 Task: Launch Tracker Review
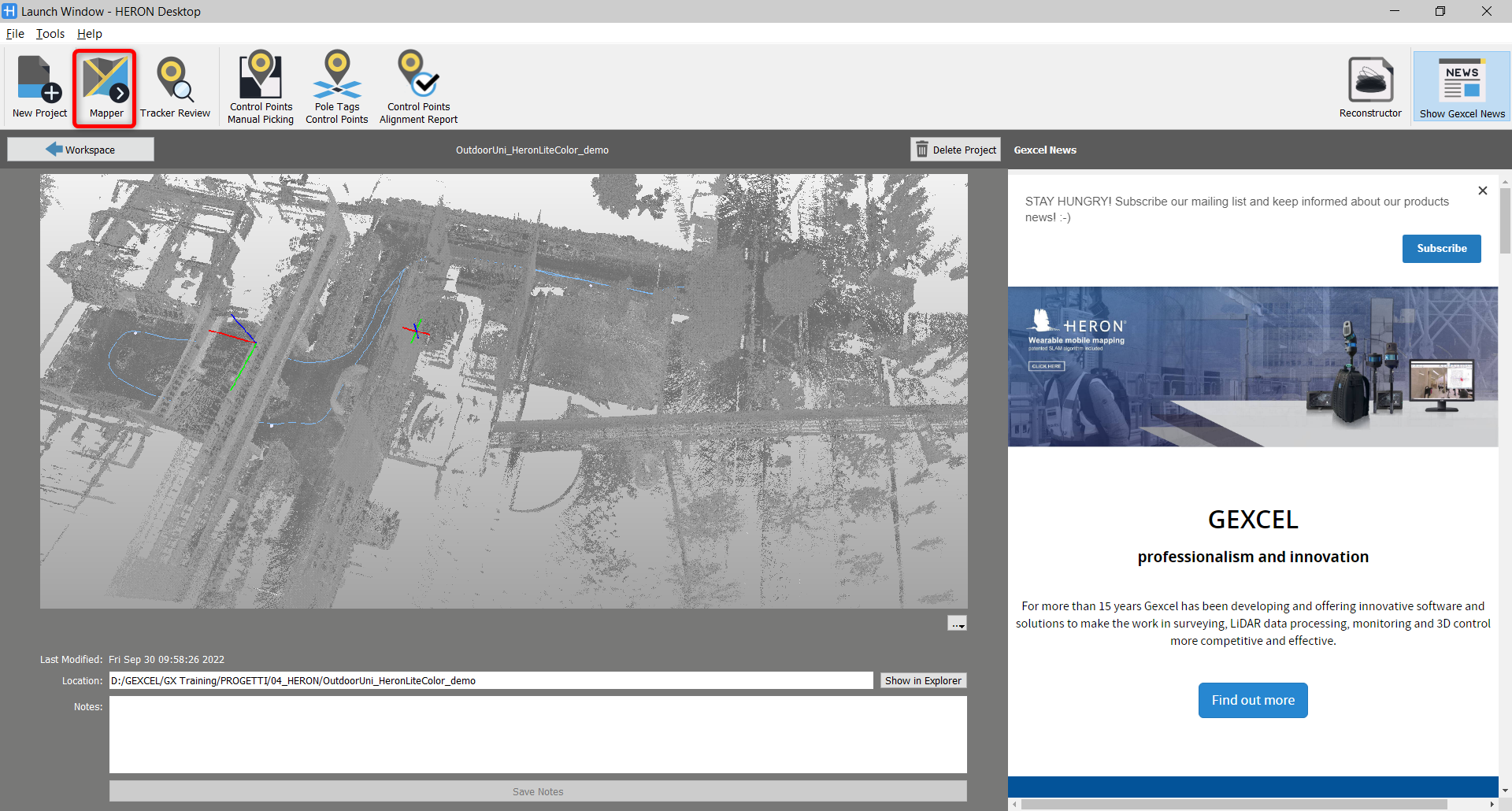175,87
